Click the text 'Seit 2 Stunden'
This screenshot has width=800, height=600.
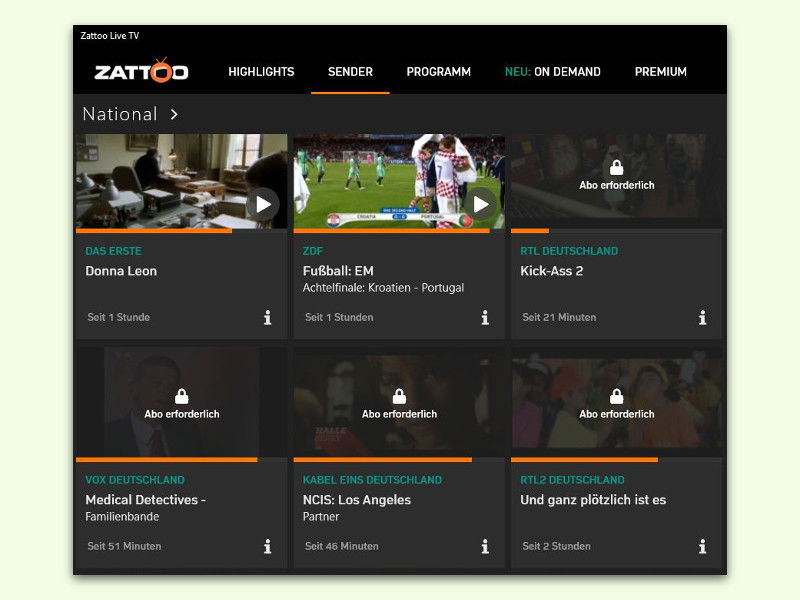click(x=556, y=546)
